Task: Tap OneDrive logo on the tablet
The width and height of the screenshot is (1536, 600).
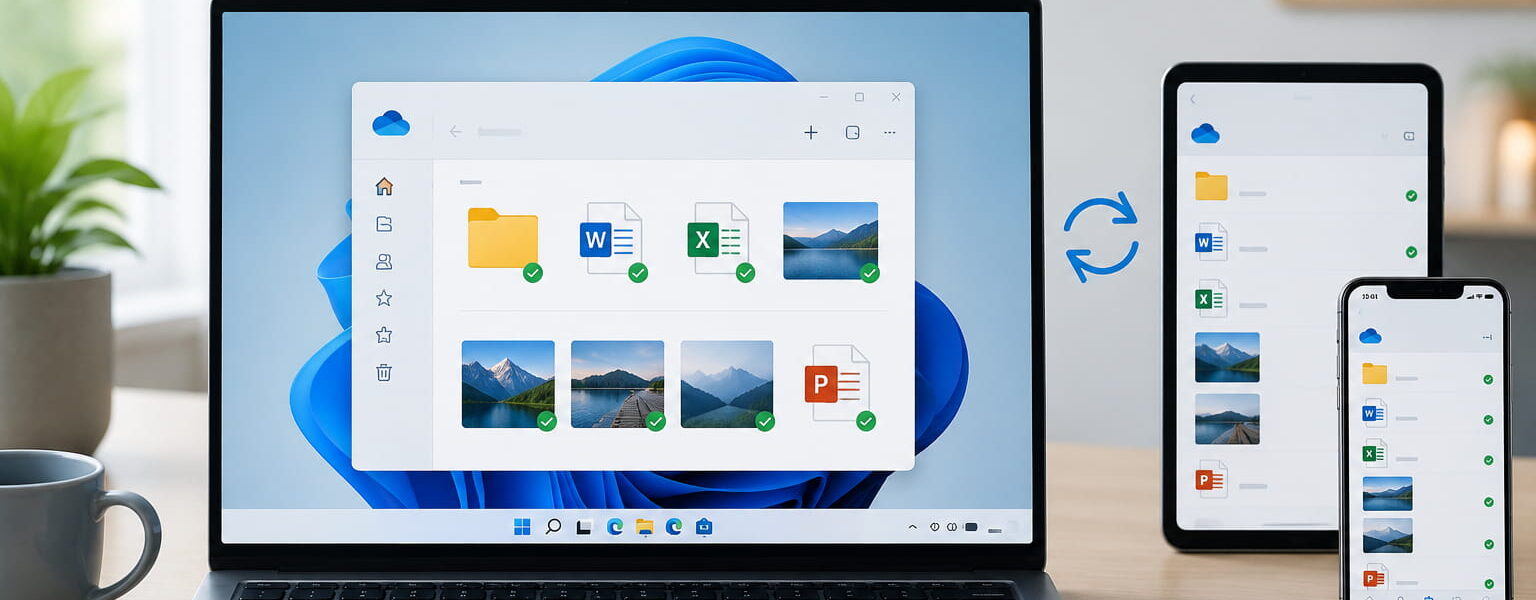Action: coord(1205,133)
